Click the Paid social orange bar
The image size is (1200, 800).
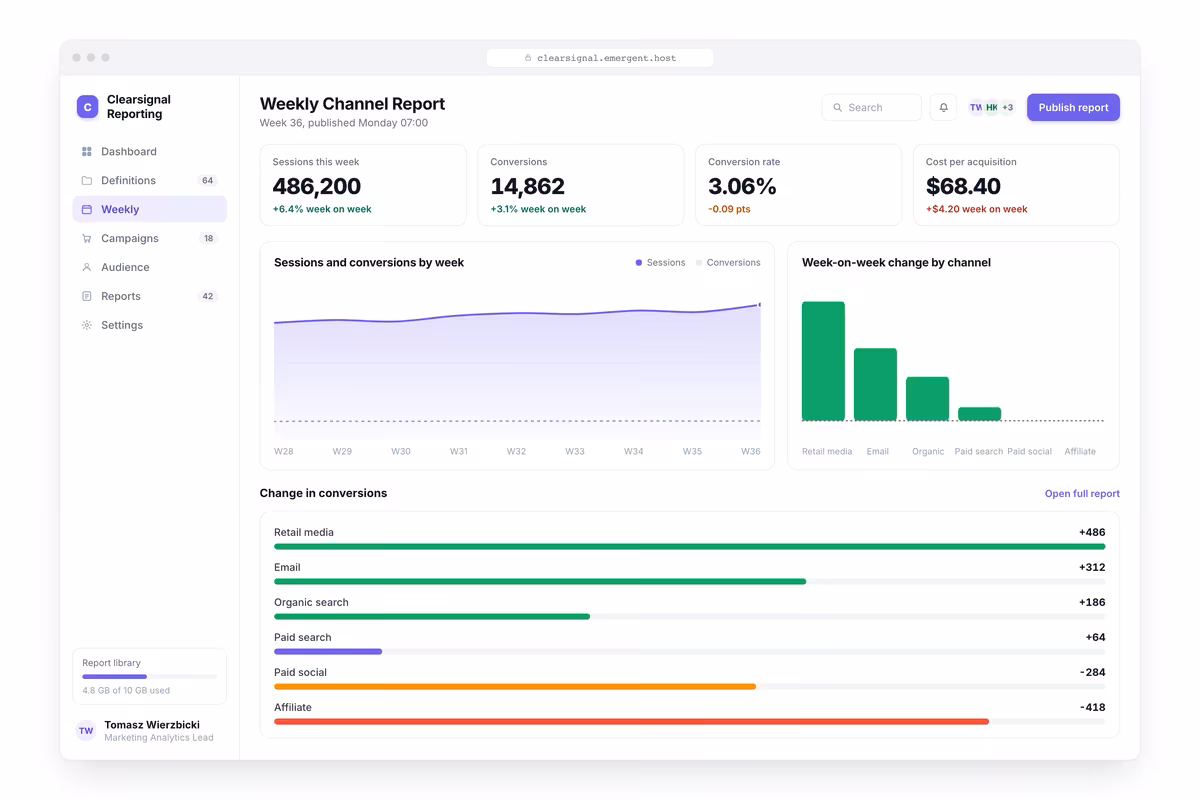point(515,687)
